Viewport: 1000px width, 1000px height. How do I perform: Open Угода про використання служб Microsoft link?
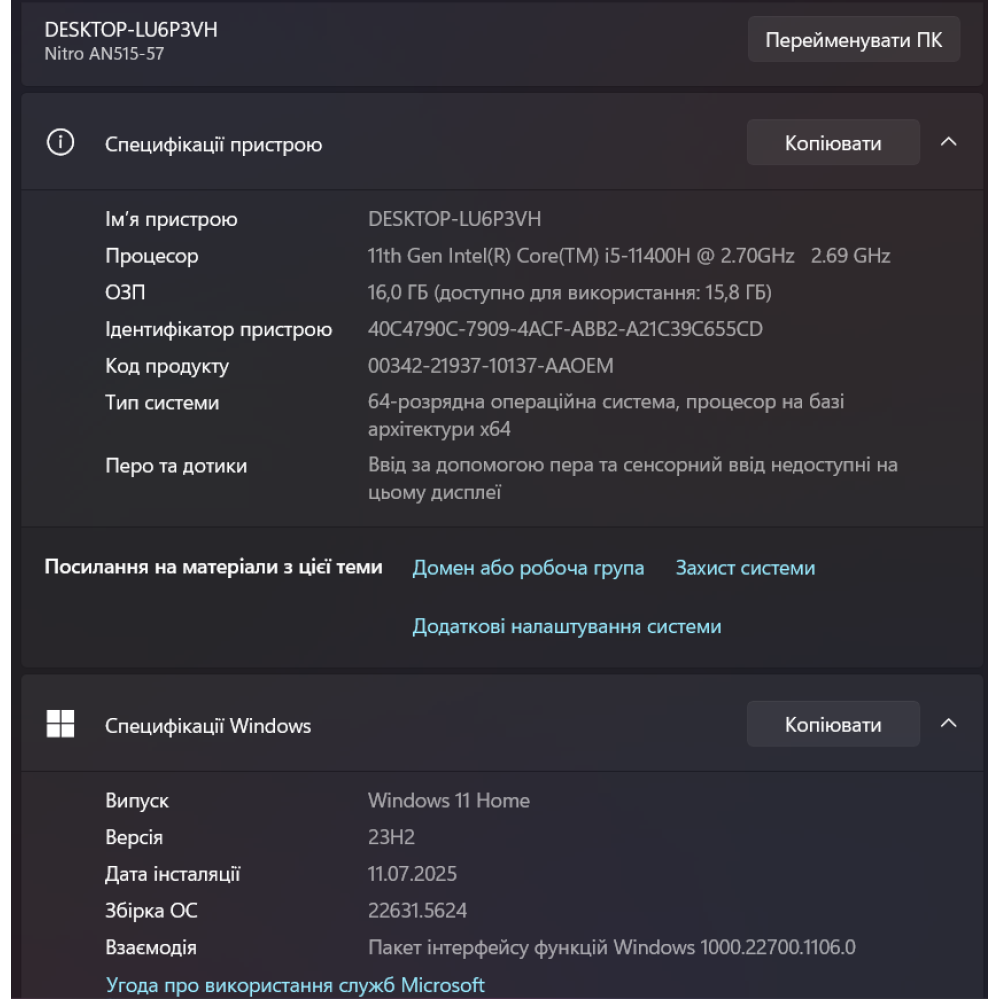pos(295,985)
